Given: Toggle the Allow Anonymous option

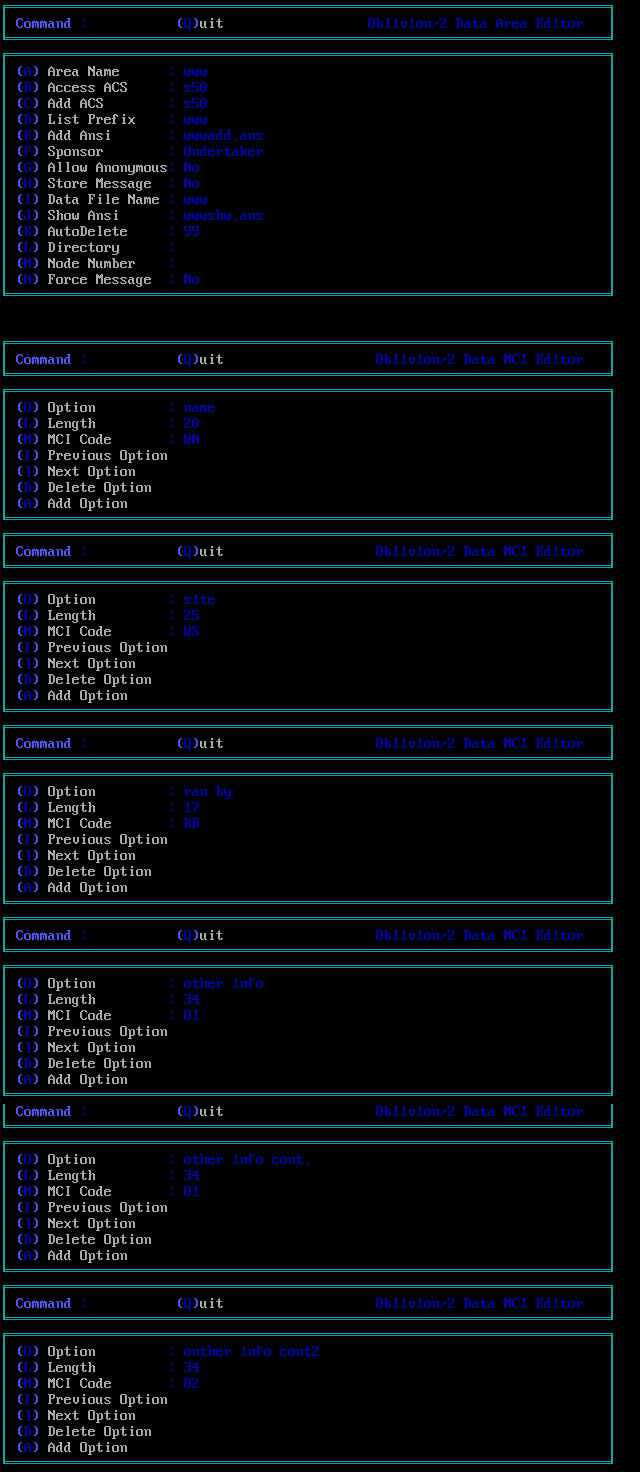Looking at the screenshot, I should pyautogui.click(x=106, y=167).
